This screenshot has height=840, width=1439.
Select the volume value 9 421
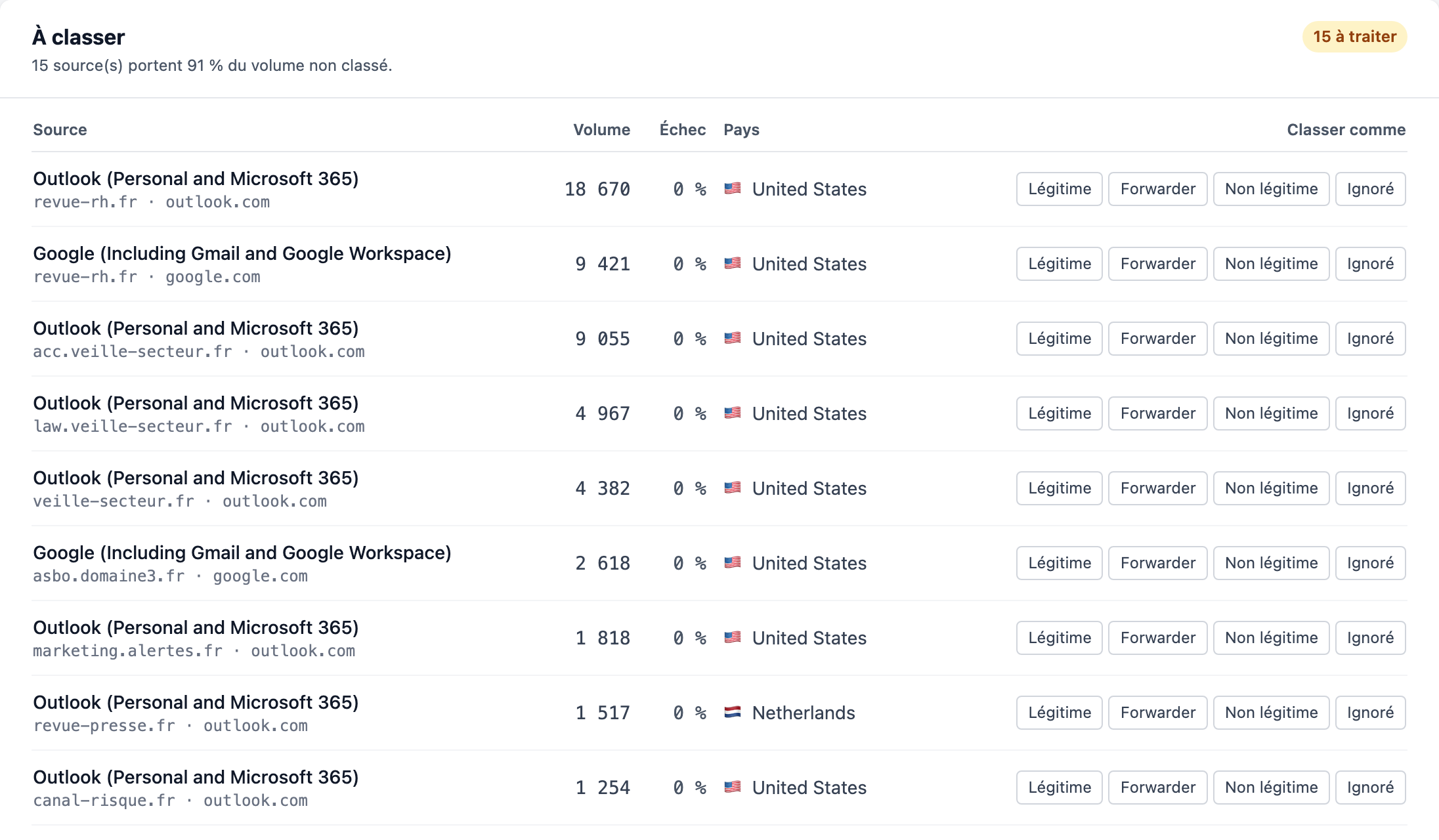click(x=603, y=264)
